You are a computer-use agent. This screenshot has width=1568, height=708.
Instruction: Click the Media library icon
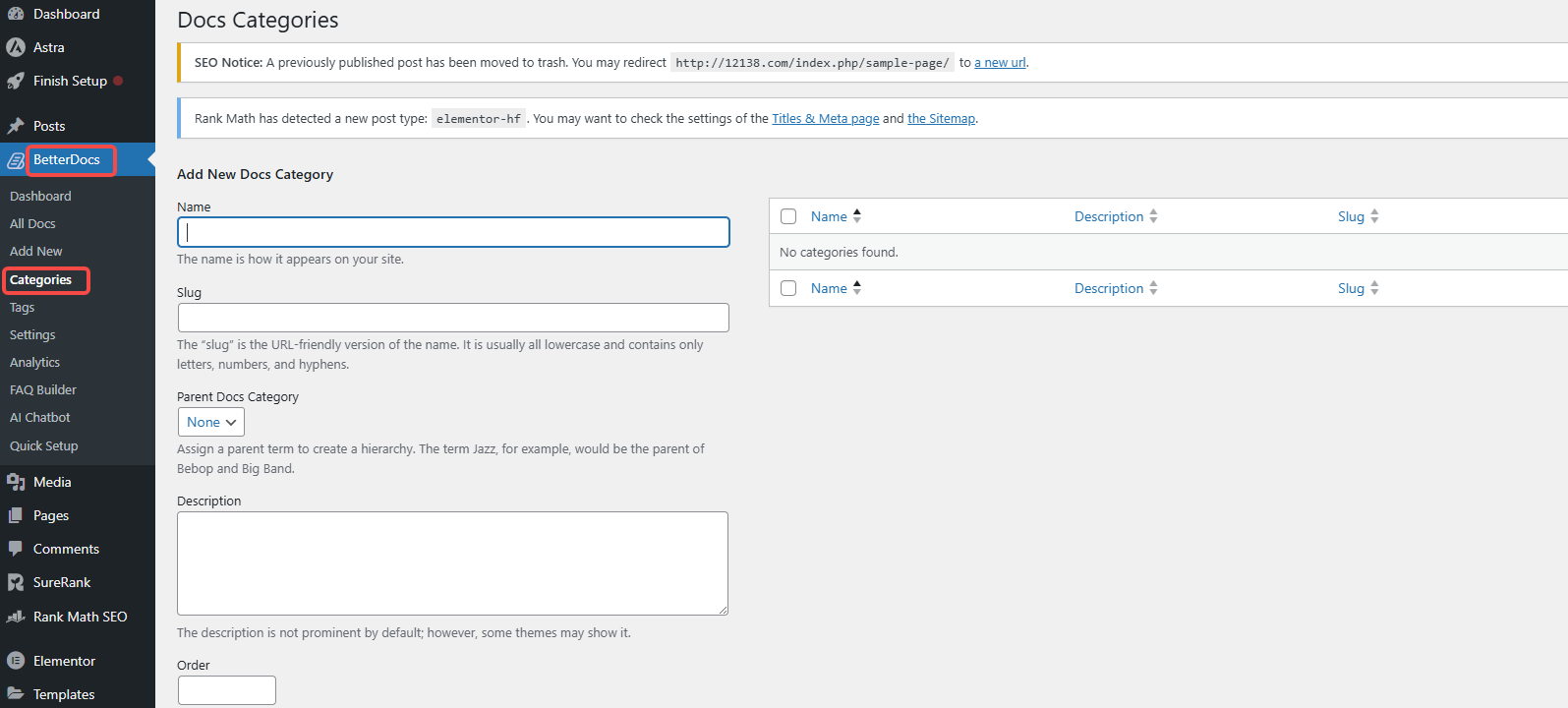pos(16,482)
